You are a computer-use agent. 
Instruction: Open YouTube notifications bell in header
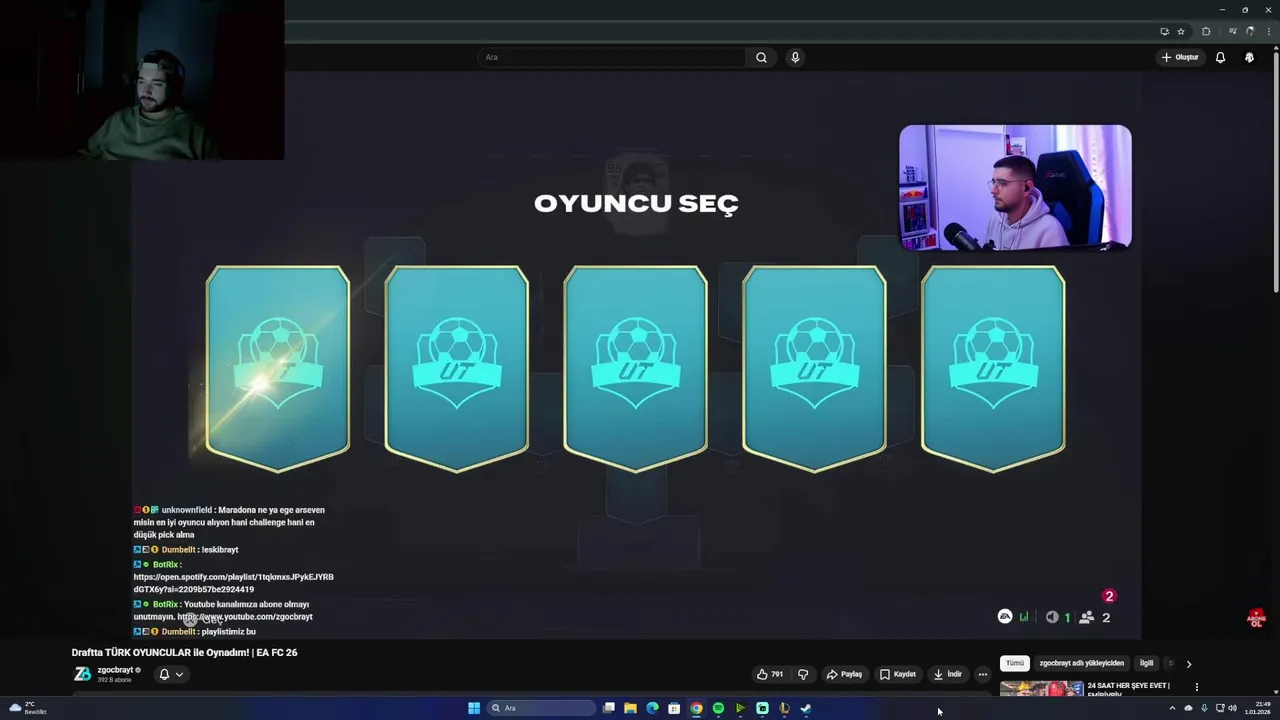[x=1220, y=57]
